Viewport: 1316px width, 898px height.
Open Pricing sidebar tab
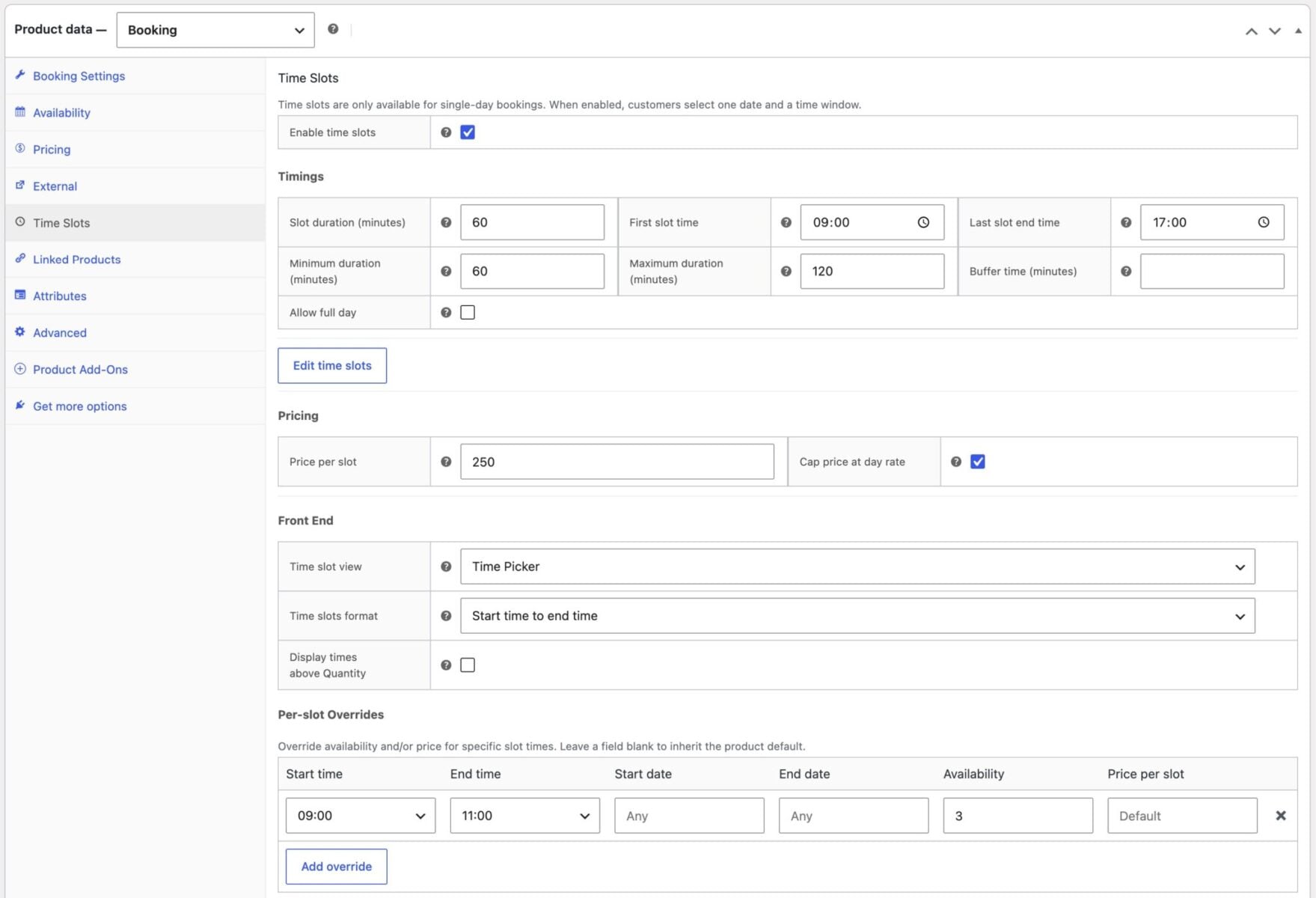(x=135, y=149)
